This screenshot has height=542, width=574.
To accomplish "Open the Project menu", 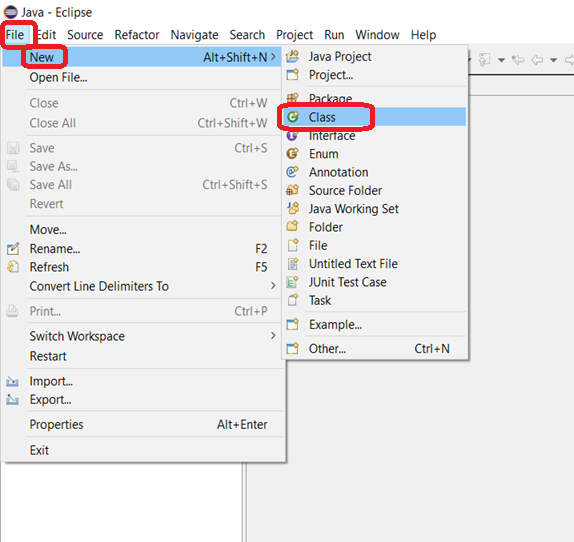I will [x=294, y=35].
